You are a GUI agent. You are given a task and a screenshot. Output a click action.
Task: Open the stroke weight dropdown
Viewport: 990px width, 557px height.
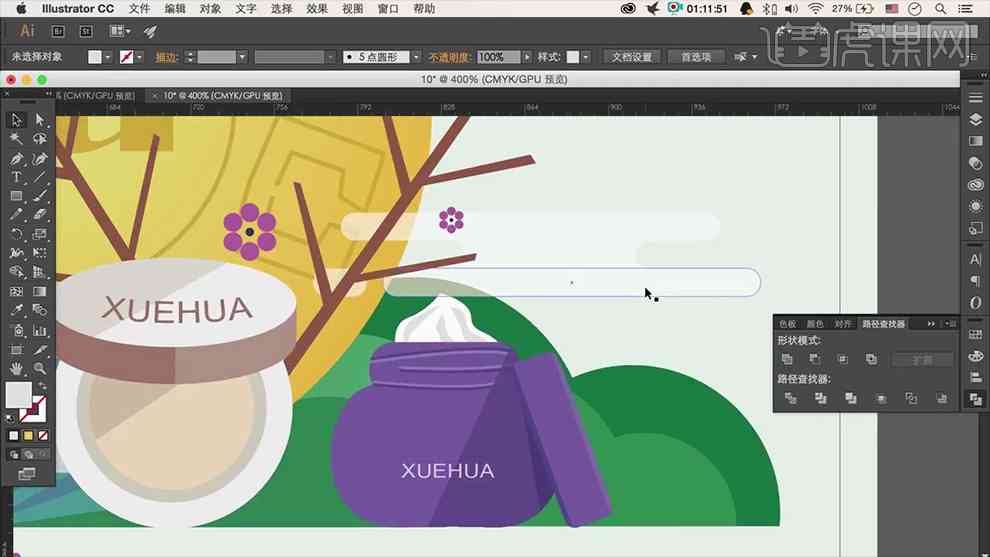pyautogui.click(x=242, y=57)
